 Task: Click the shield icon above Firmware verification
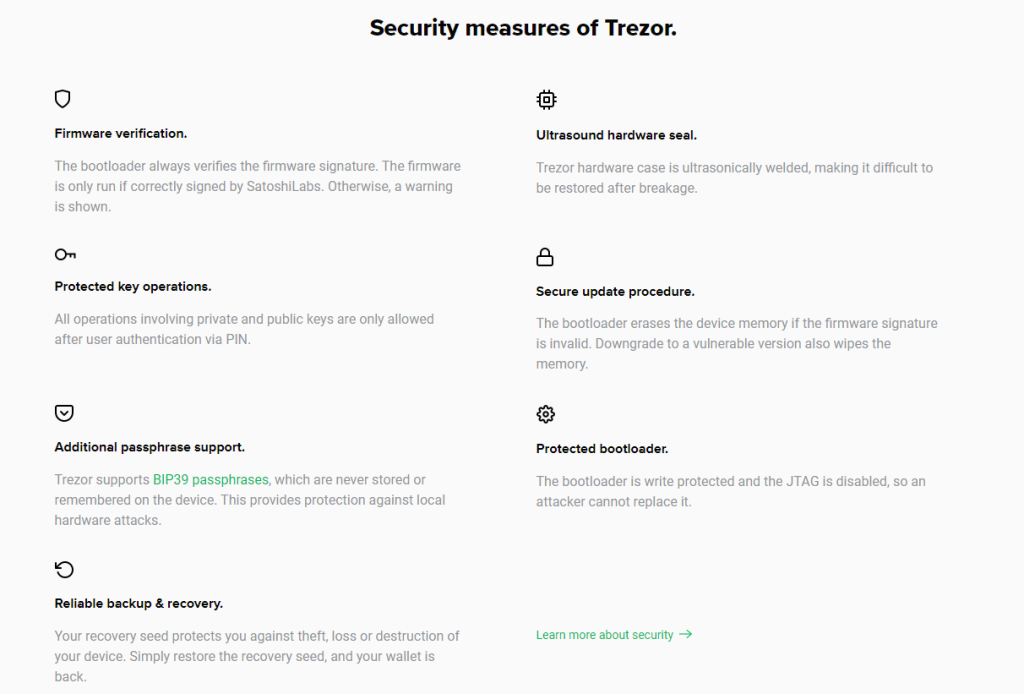coord(63,99)
